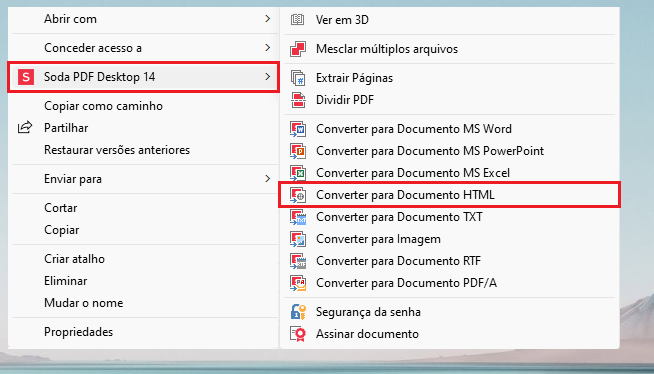Click the MS PowerPoint conversion icon
The image size is (654, 374).
click(x=298, y=151)
